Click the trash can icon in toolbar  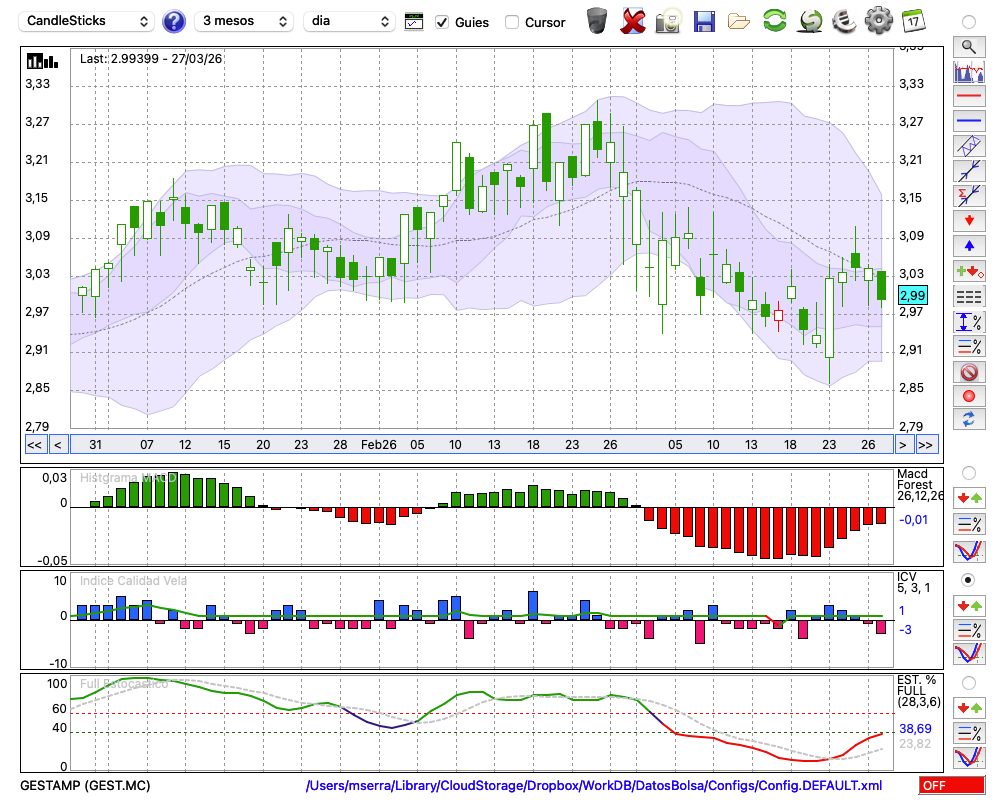(x=597, y=21)
